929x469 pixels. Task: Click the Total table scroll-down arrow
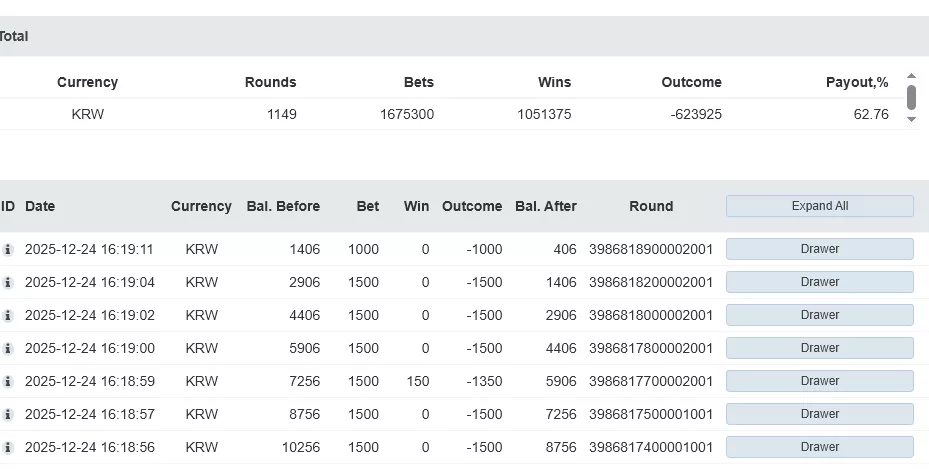click(911, 119)
